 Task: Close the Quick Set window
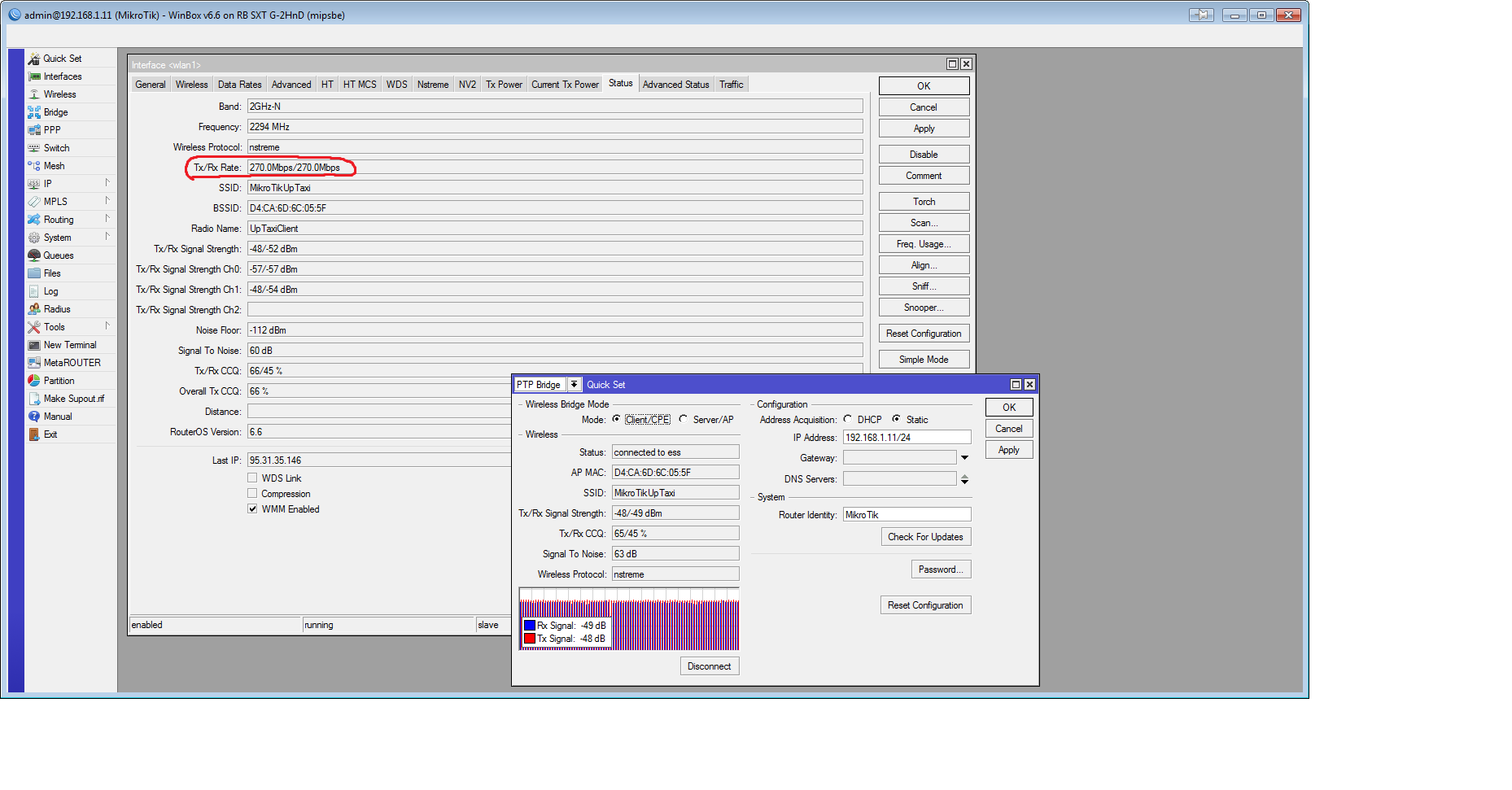(1029, 385)
